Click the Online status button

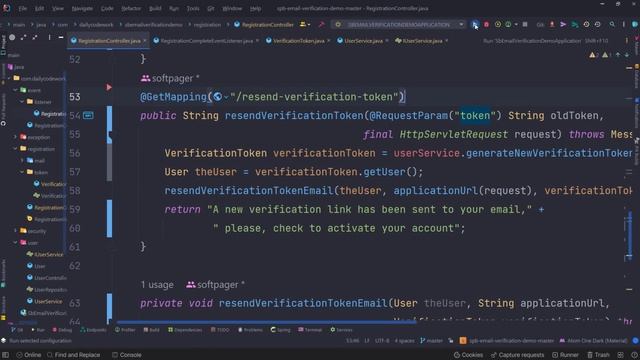click(29, 355)
